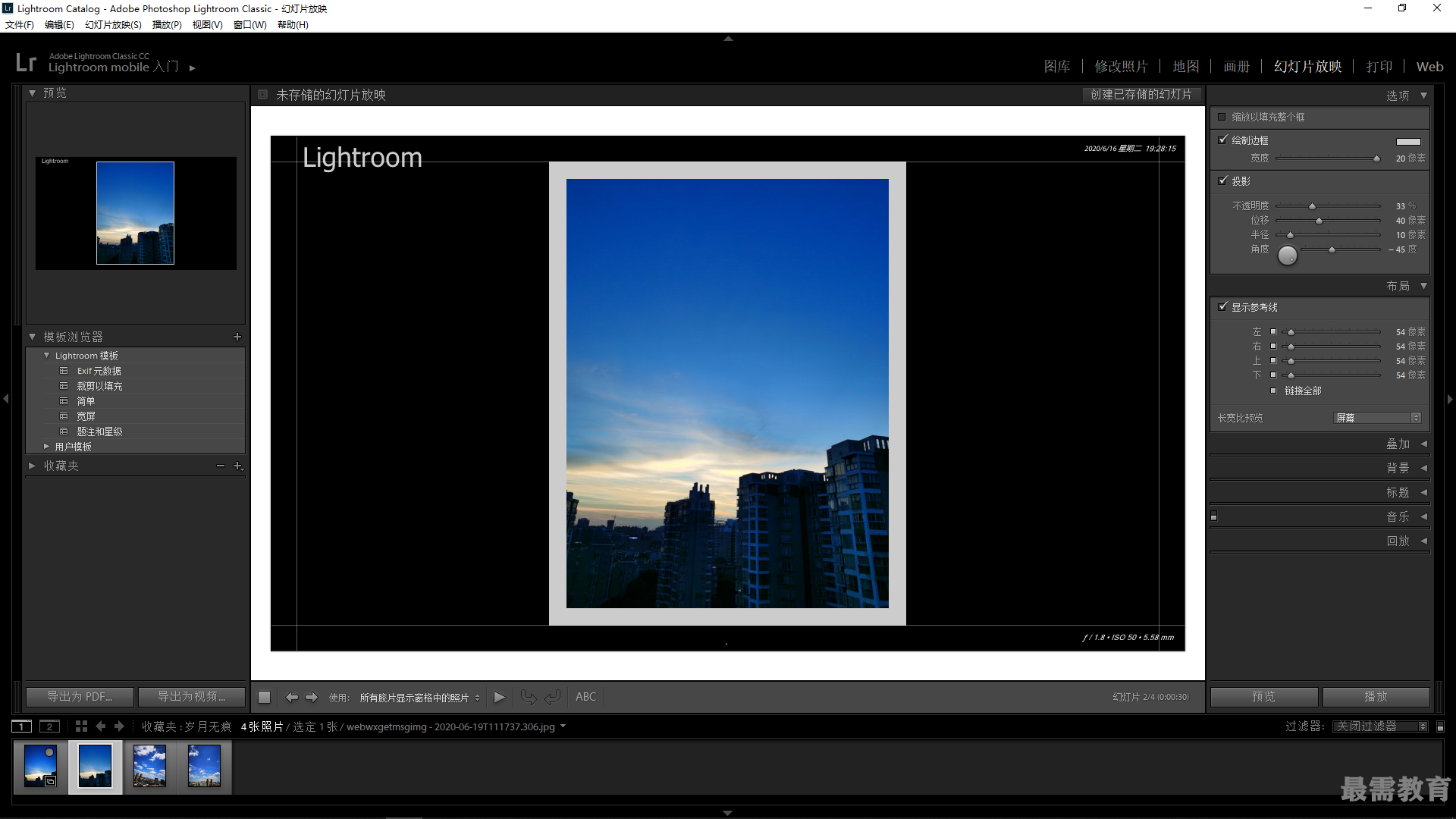Rotate adornment counterclockwise icon

tap(529, 697)
